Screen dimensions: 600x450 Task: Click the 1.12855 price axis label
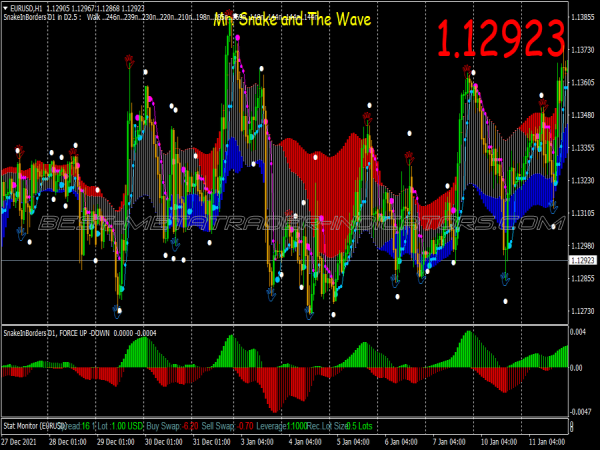[x=583, y=278]
